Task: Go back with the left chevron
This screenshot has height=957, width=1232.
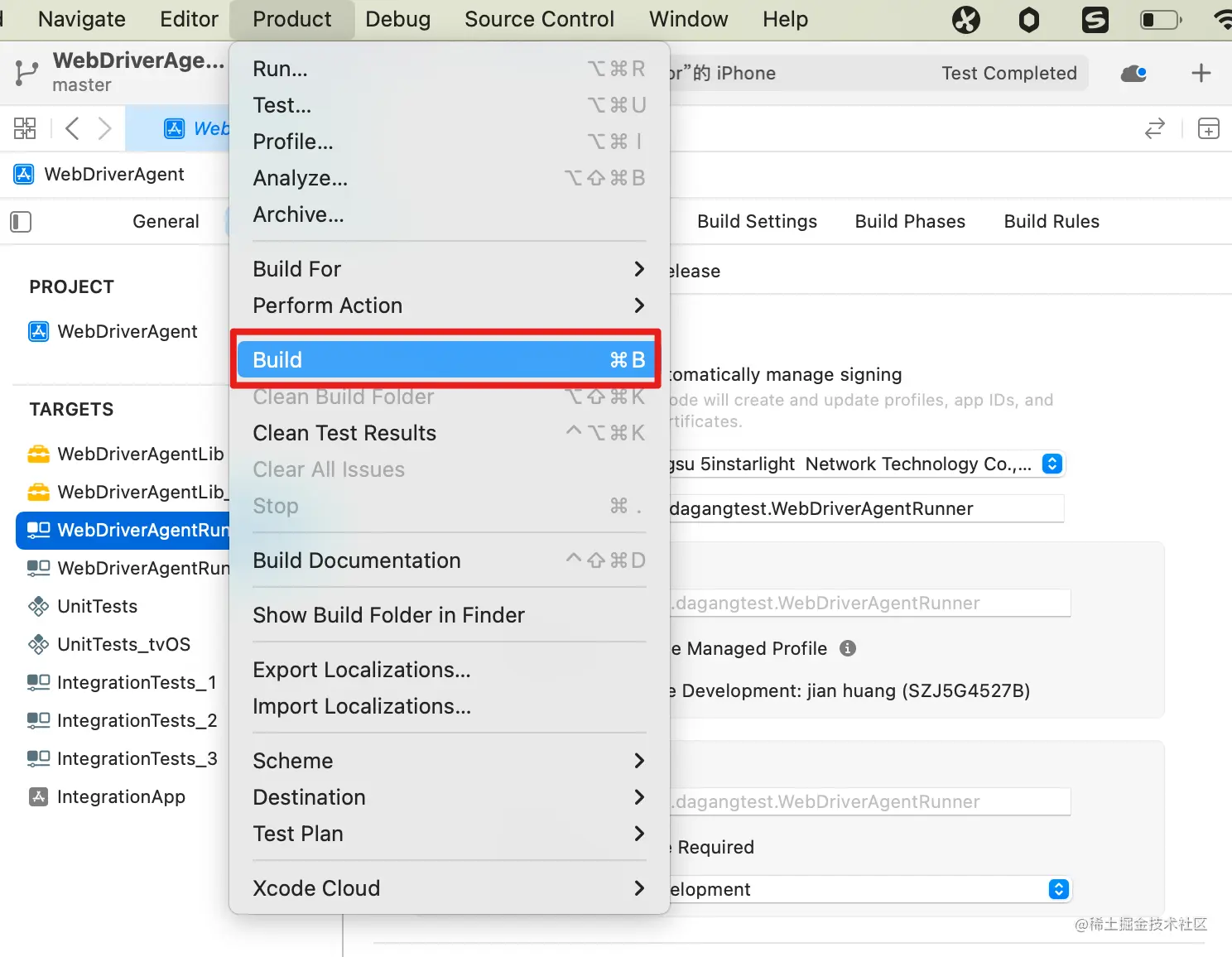Action: [72, 128]
